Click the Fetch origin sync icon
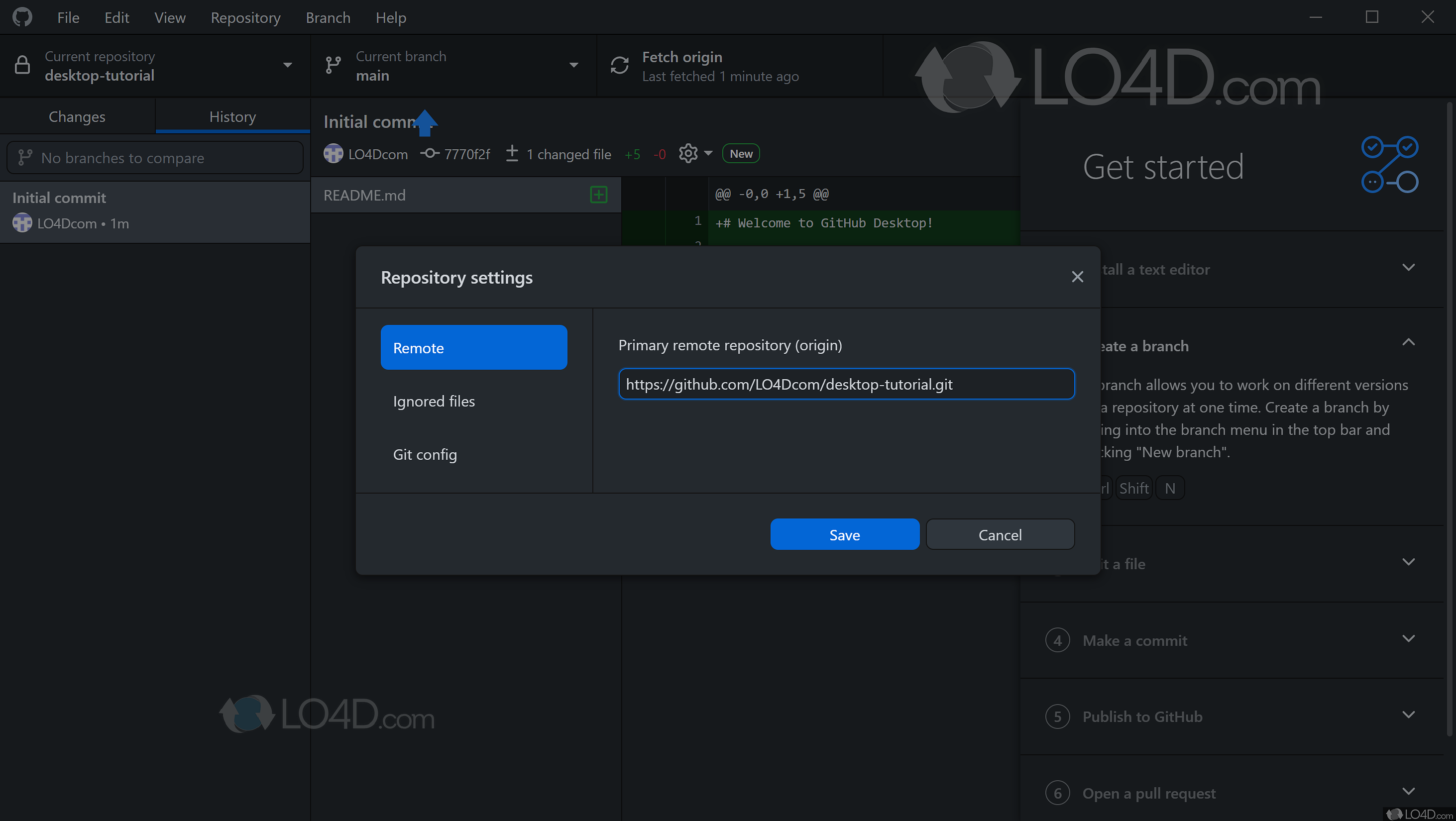The width and height of the screenshot is (1456, 821). click(x=620, y=65)
